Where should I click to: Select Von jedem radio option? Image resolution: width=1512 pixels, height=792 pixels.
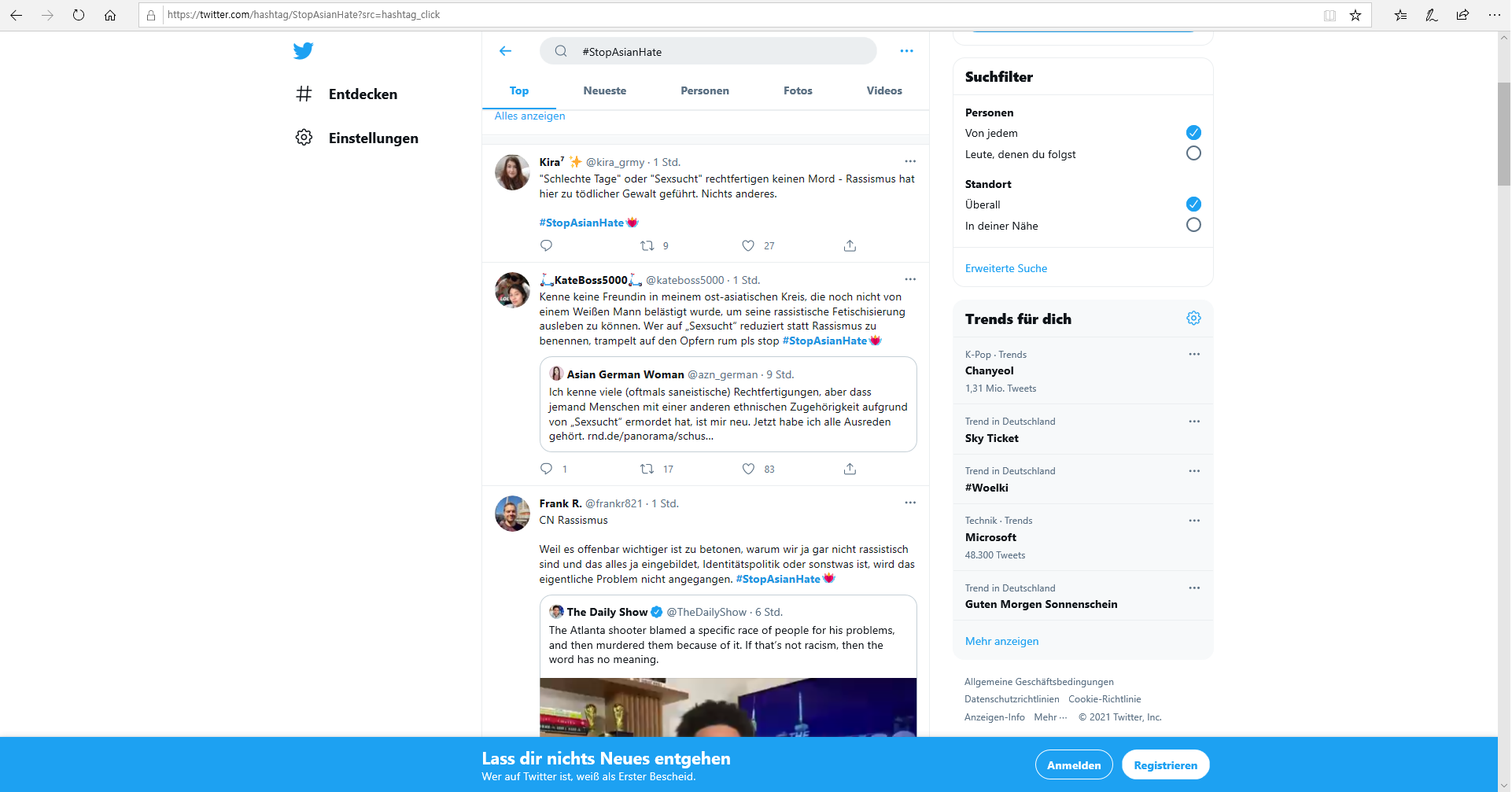click(x=1193, y=132)
